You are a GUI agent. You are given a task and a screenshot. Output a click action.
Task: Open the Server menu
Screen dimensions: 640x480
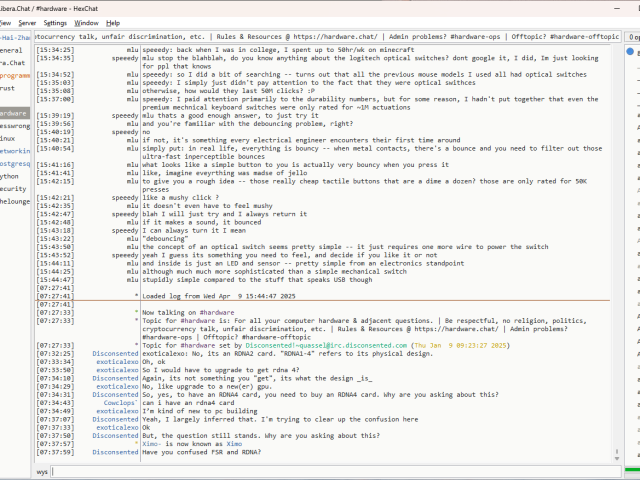(27, 22)
